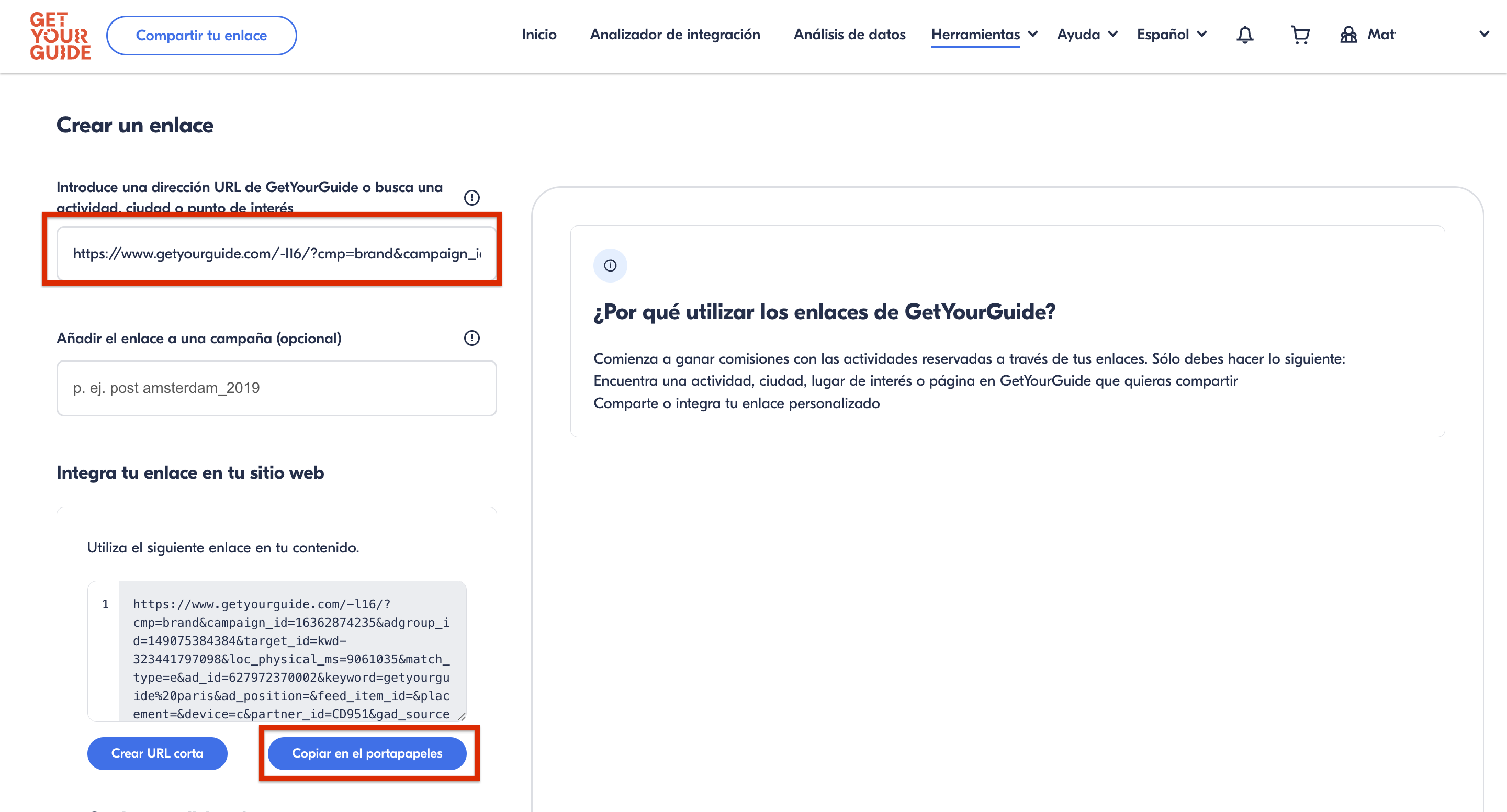Click info icon beside campaign field label
1507x812 pixels.
click(x=471, y=338)
